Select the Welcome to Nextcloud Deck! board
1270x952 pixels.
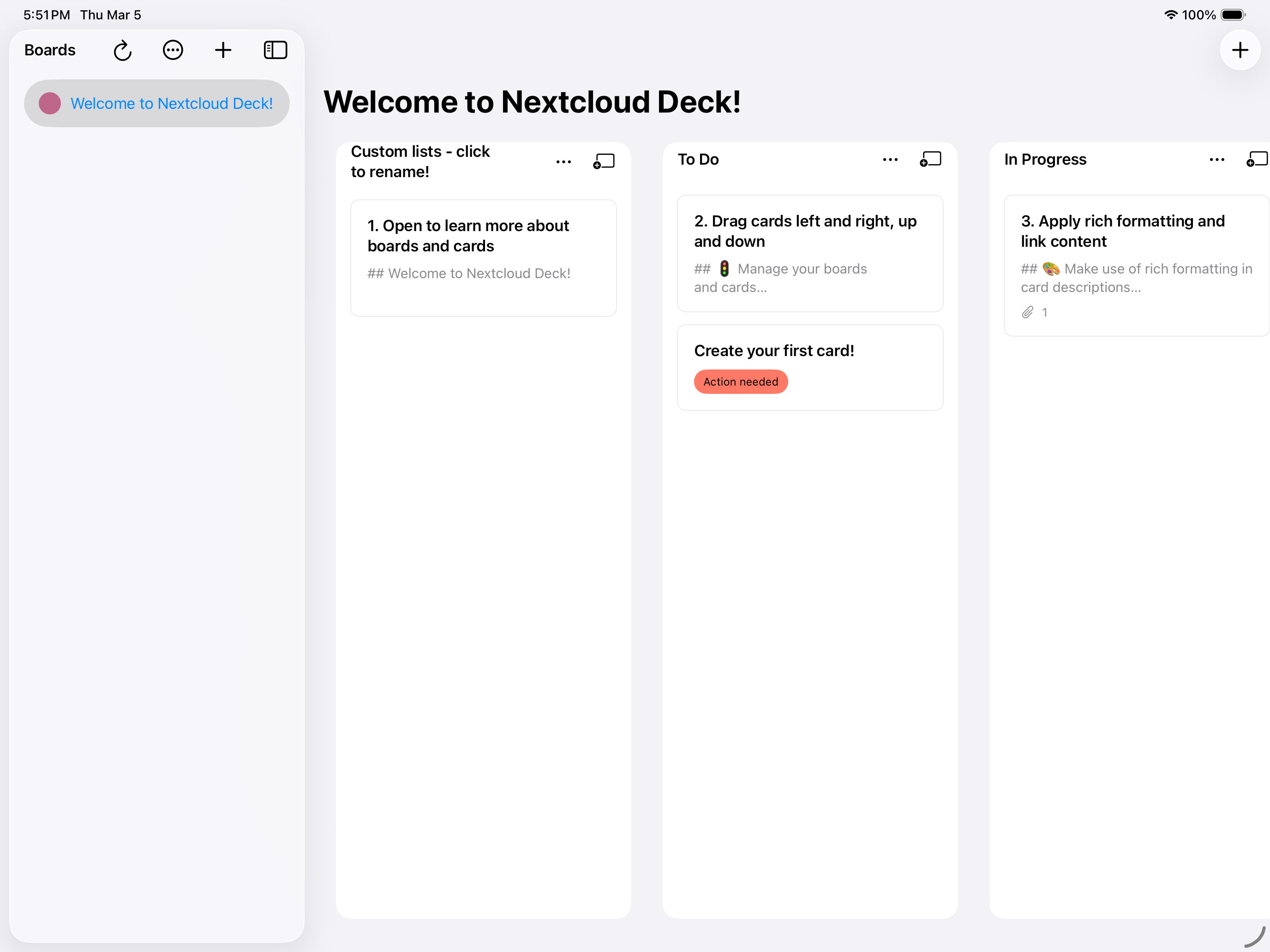[x=171, y=103]
